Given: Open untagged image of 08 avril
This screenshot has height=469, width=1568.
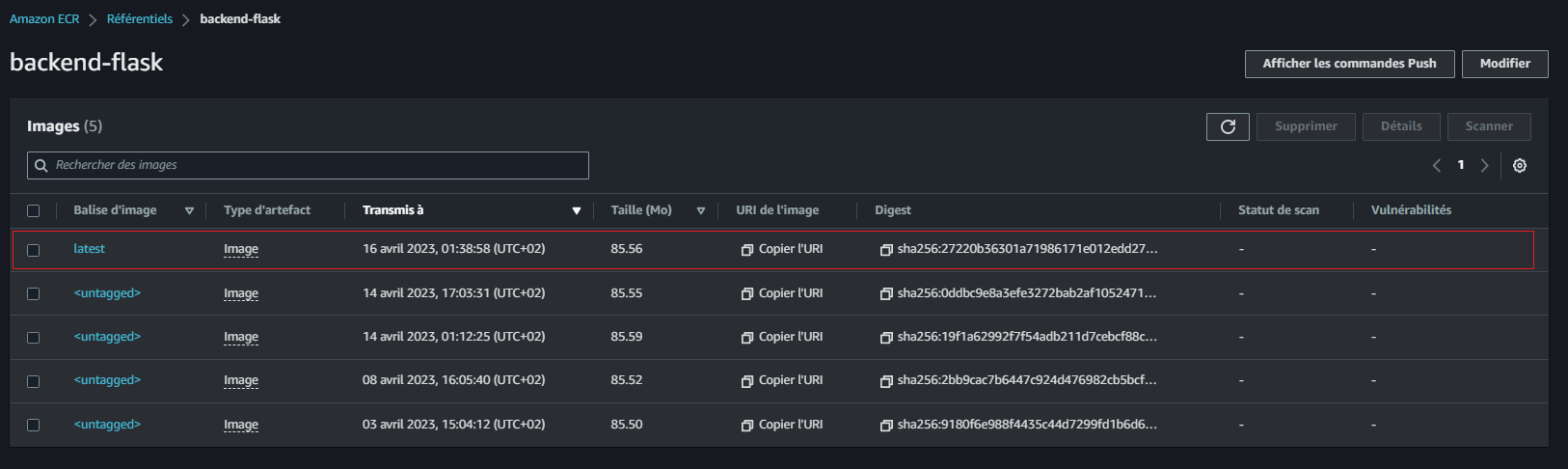Looking at the screenshot, I should [x=107, y=380].
